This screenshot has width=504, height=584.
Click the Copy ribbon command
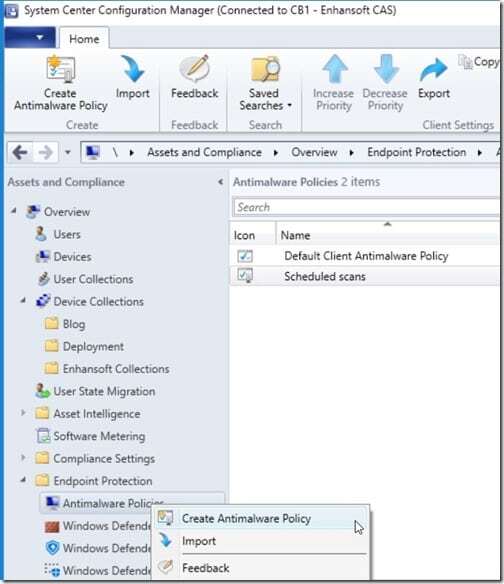click(x=478, y=62)
